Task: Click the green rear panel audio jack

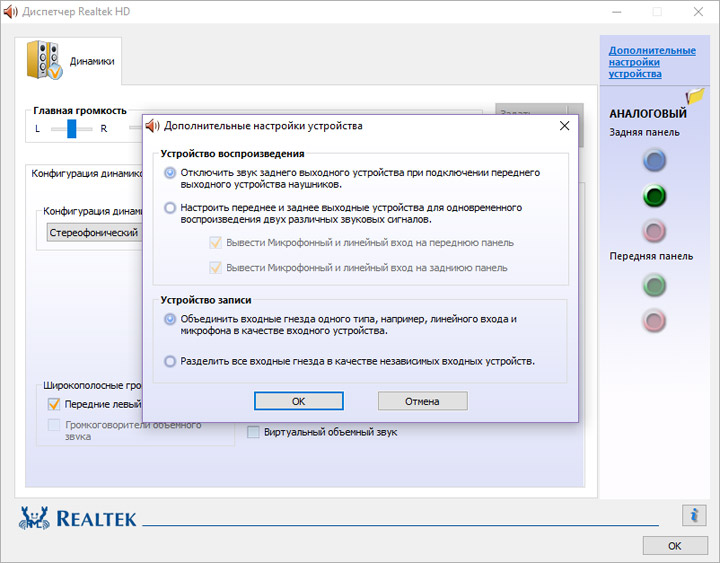Action: point(654,196)
